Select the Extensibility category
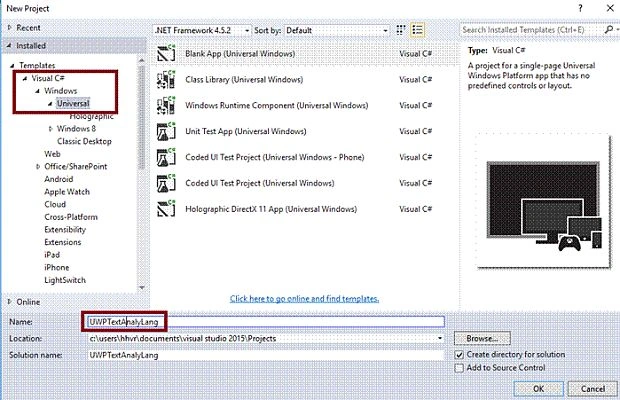The image size is (620, 400). click(x=65, y=230)
